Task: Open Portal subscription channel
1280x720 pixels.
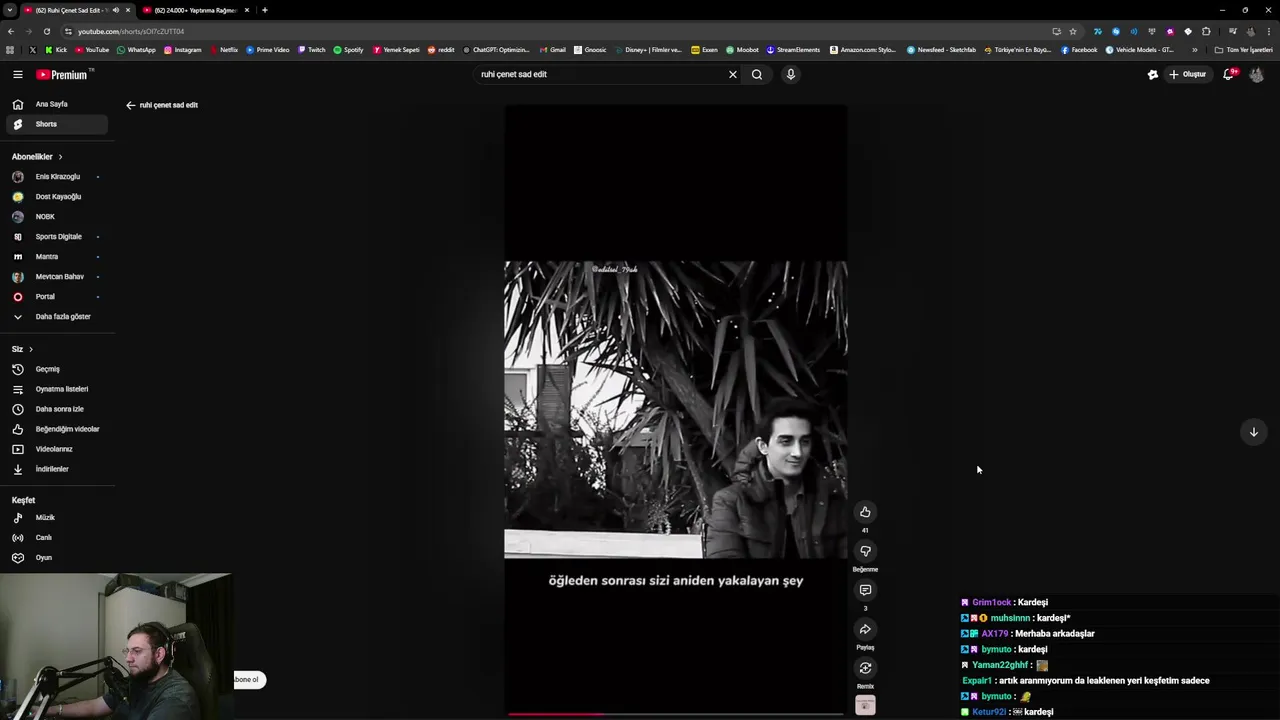Action: (56, 297)
